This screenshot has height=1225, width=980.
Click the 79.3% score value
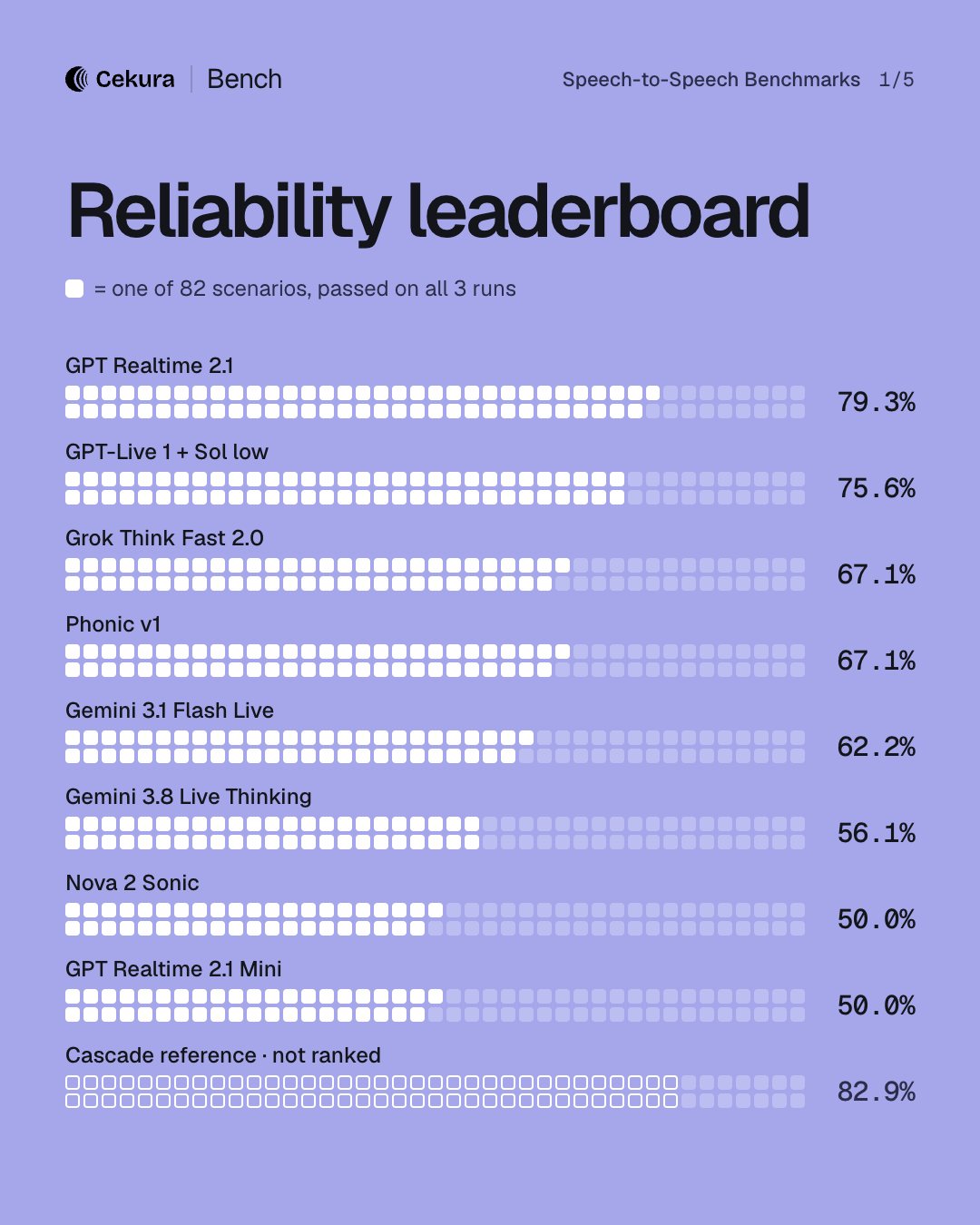coord(876,402)
